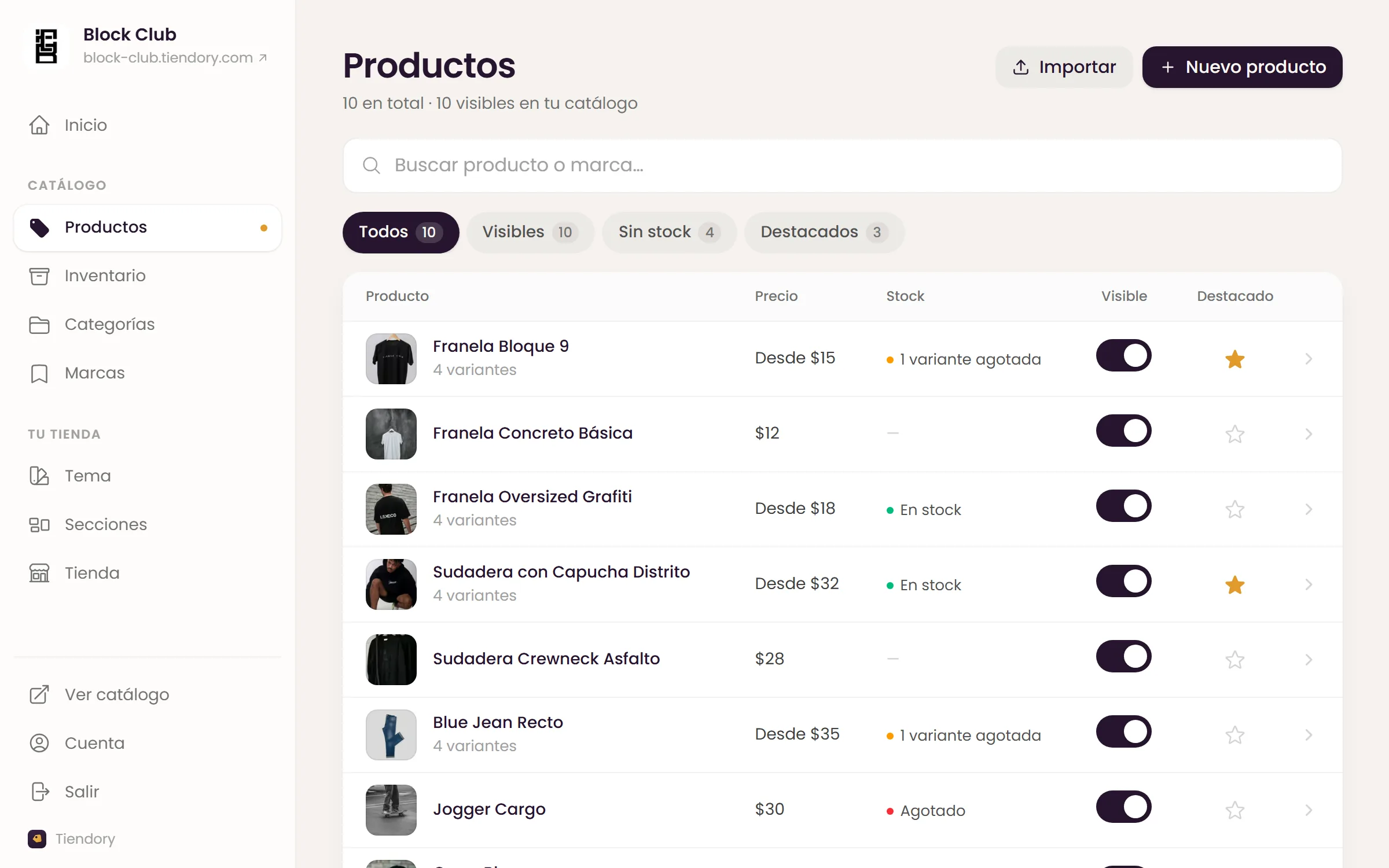This screenshot has width=1389, height=868.
Task: Open Jogger Cargo row chevron
Action: pyautogui.click(x=1309, y=810)
